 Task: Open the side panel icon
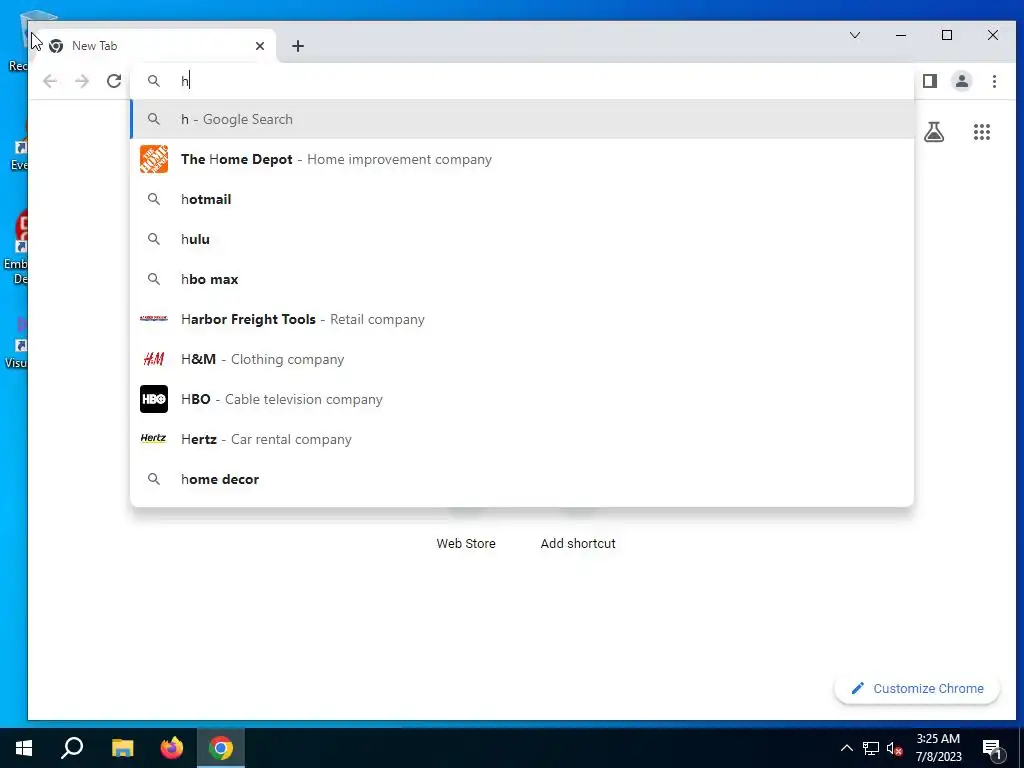tap(930, 81)
